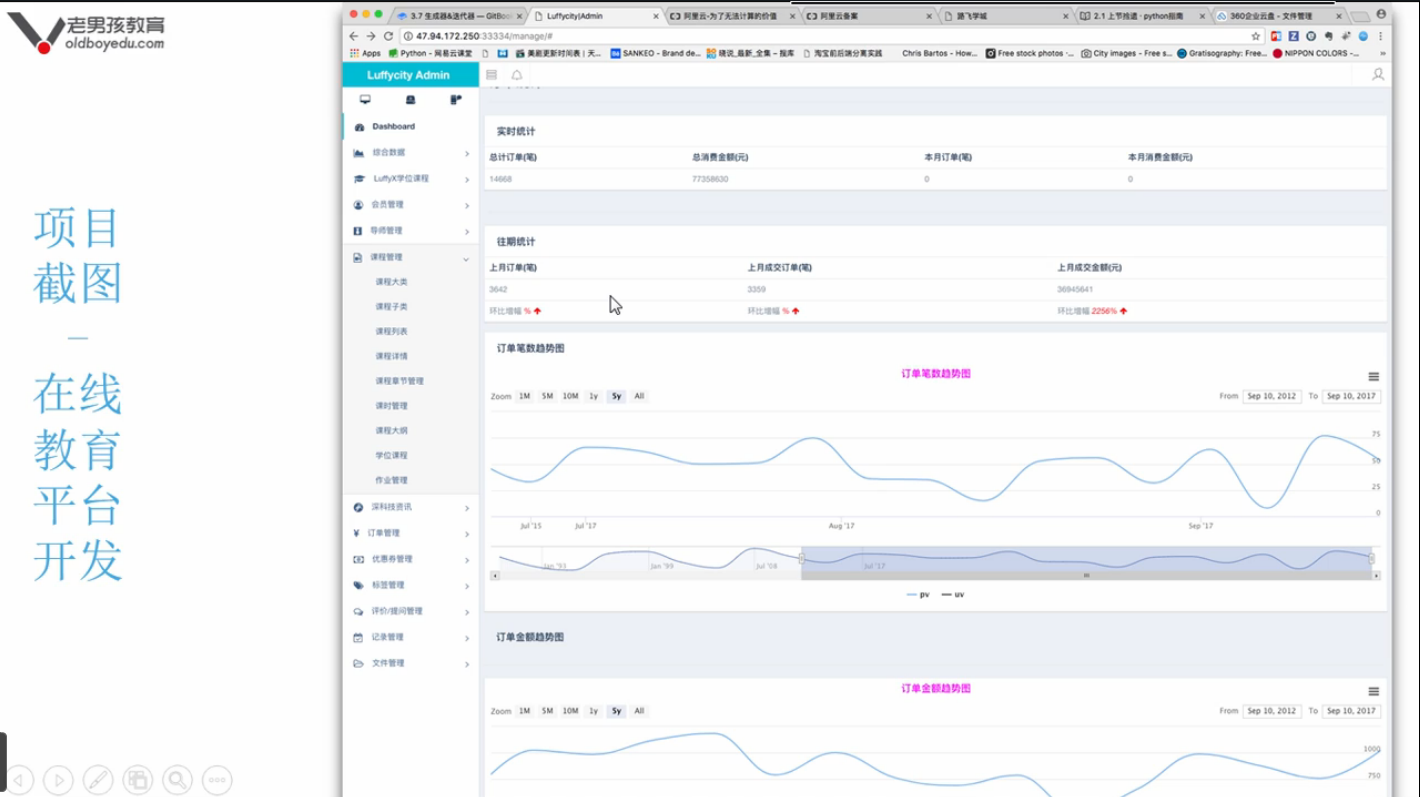The image size is (1420, 797).
Task: Toggle the sidebar menu list icon
Action: click(x=491, y=75)
